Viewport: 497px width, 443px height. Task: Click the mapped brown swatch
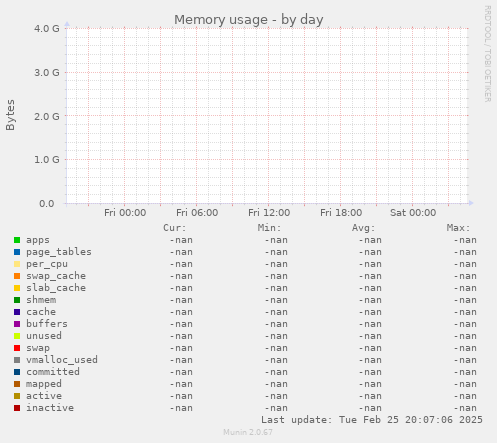click(17, 384)
